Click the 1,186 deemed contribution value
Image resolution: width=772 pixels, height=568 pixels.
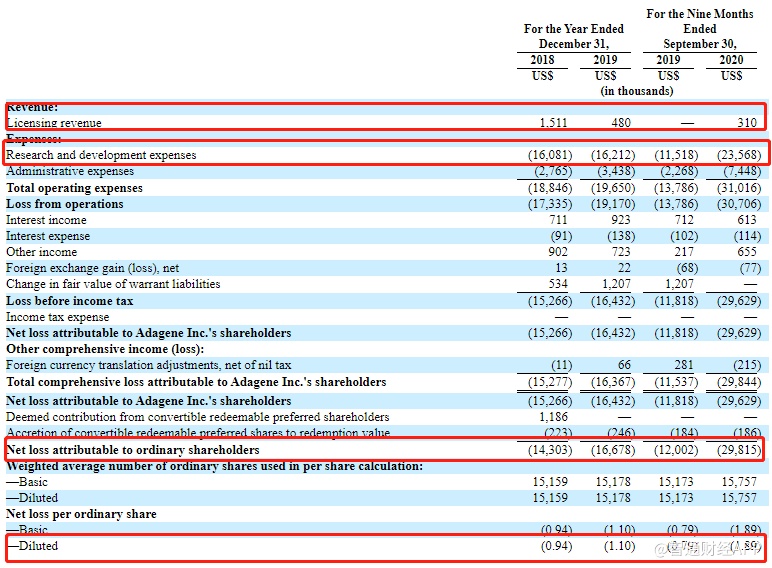[x=553, y=417]
